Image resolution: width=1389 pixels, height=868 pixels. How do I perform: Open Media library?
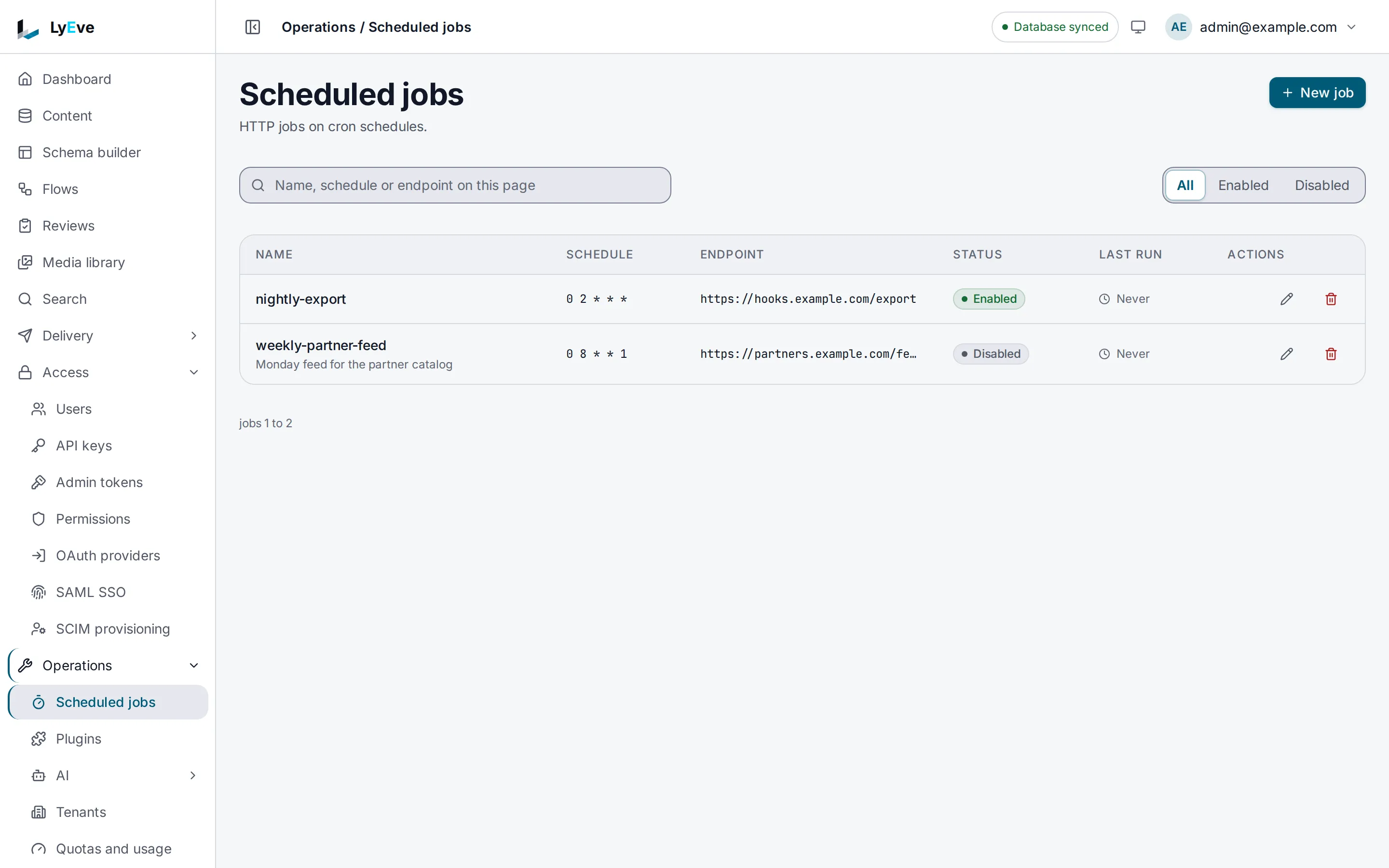click(108, 262)
